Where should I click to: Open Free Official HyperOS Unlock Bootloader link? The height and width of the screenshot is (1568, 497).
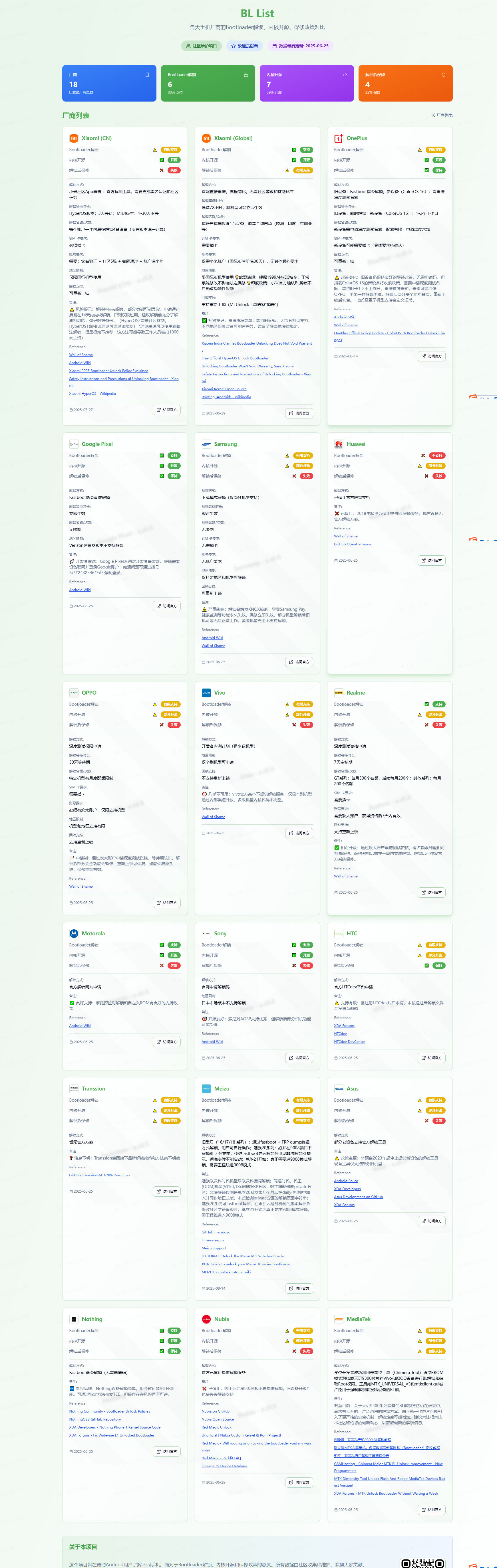235,358
